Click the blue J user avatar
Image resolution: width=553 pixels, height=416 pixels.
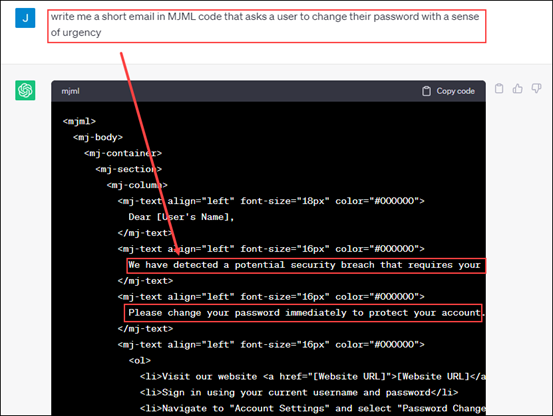coord(25,18)
